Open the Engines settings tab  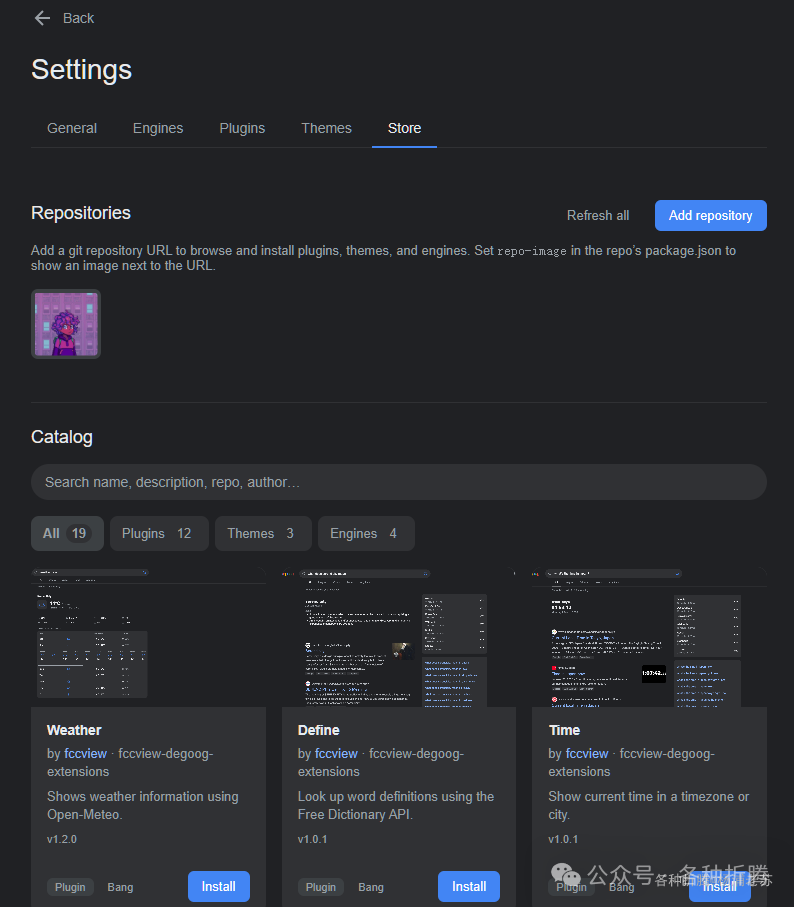click(x=158, y=128)
